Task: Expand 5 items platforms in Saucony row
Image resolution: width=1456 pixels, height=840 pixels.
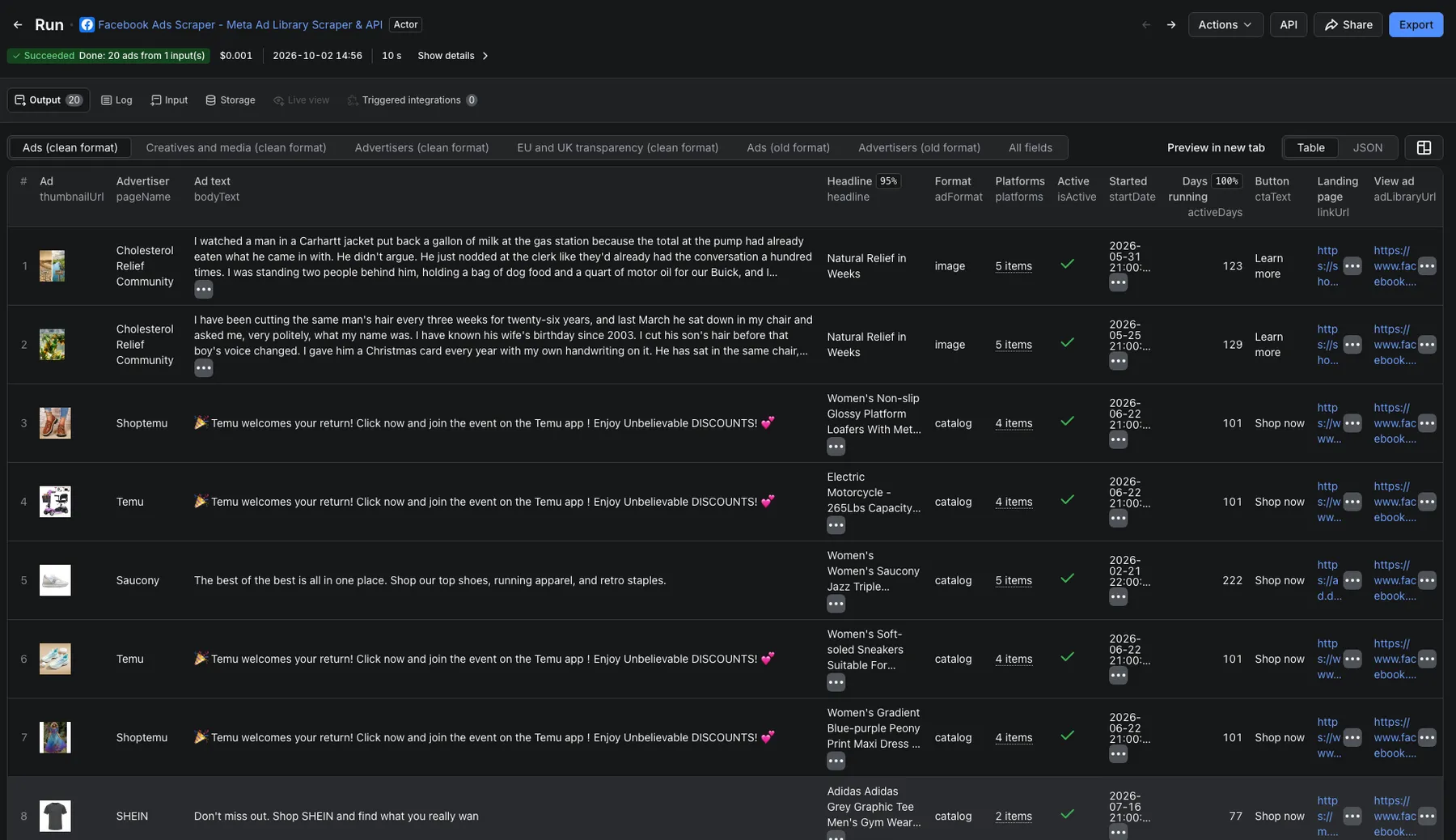Action: tap(1013, 580)
